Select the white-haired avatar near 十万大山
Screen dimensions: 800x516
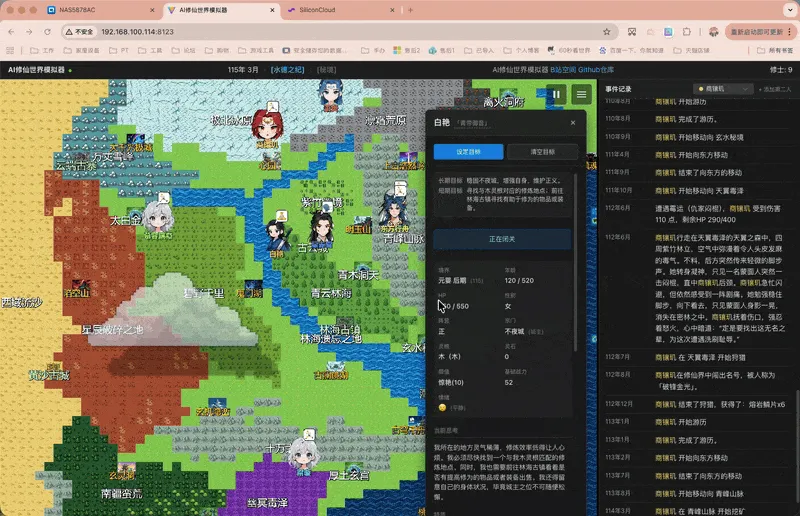305,455
